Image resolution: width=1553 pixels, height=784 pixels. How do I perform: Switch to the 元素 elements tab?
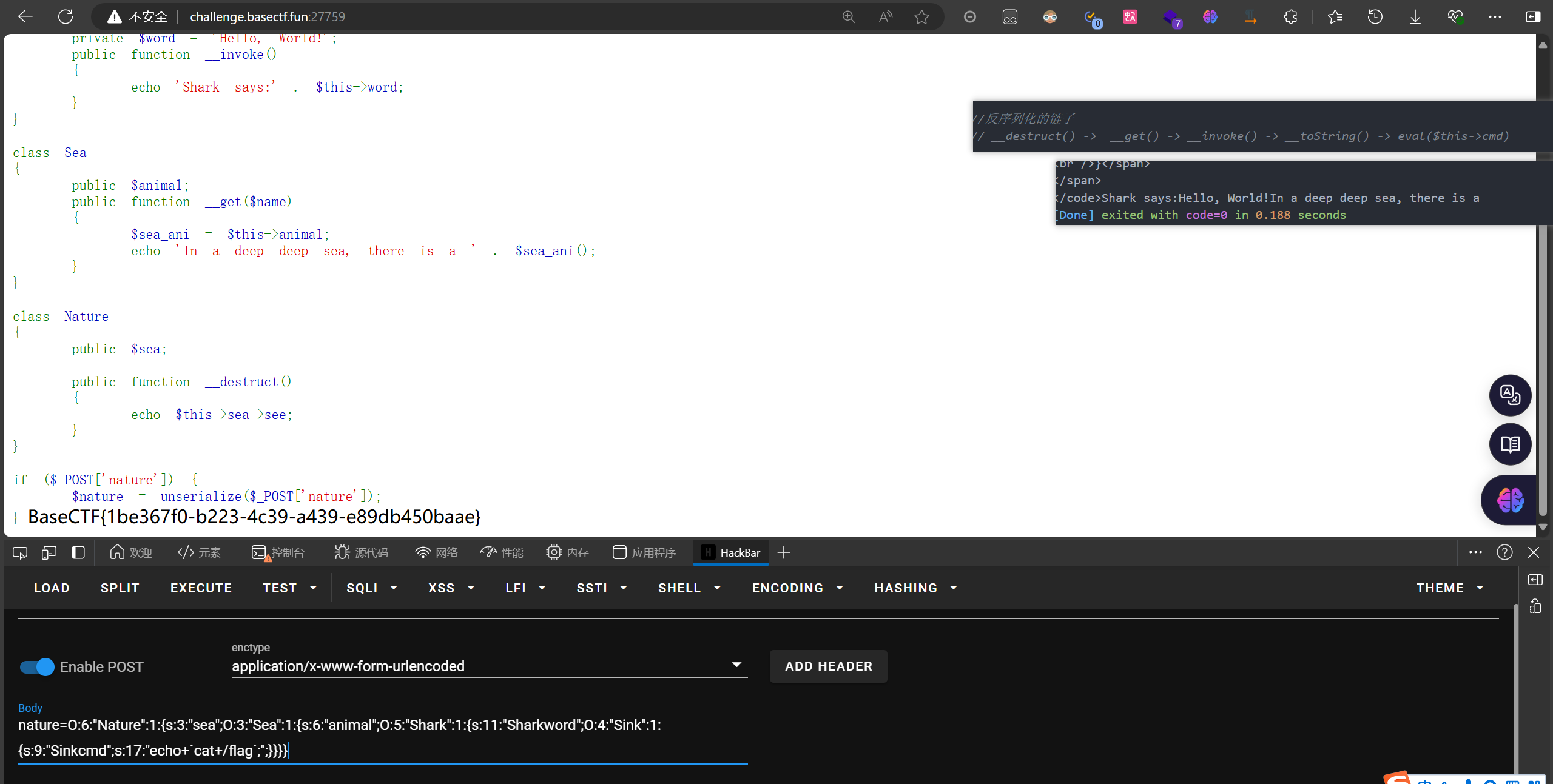pyautogui.click(x=200, y=552)
